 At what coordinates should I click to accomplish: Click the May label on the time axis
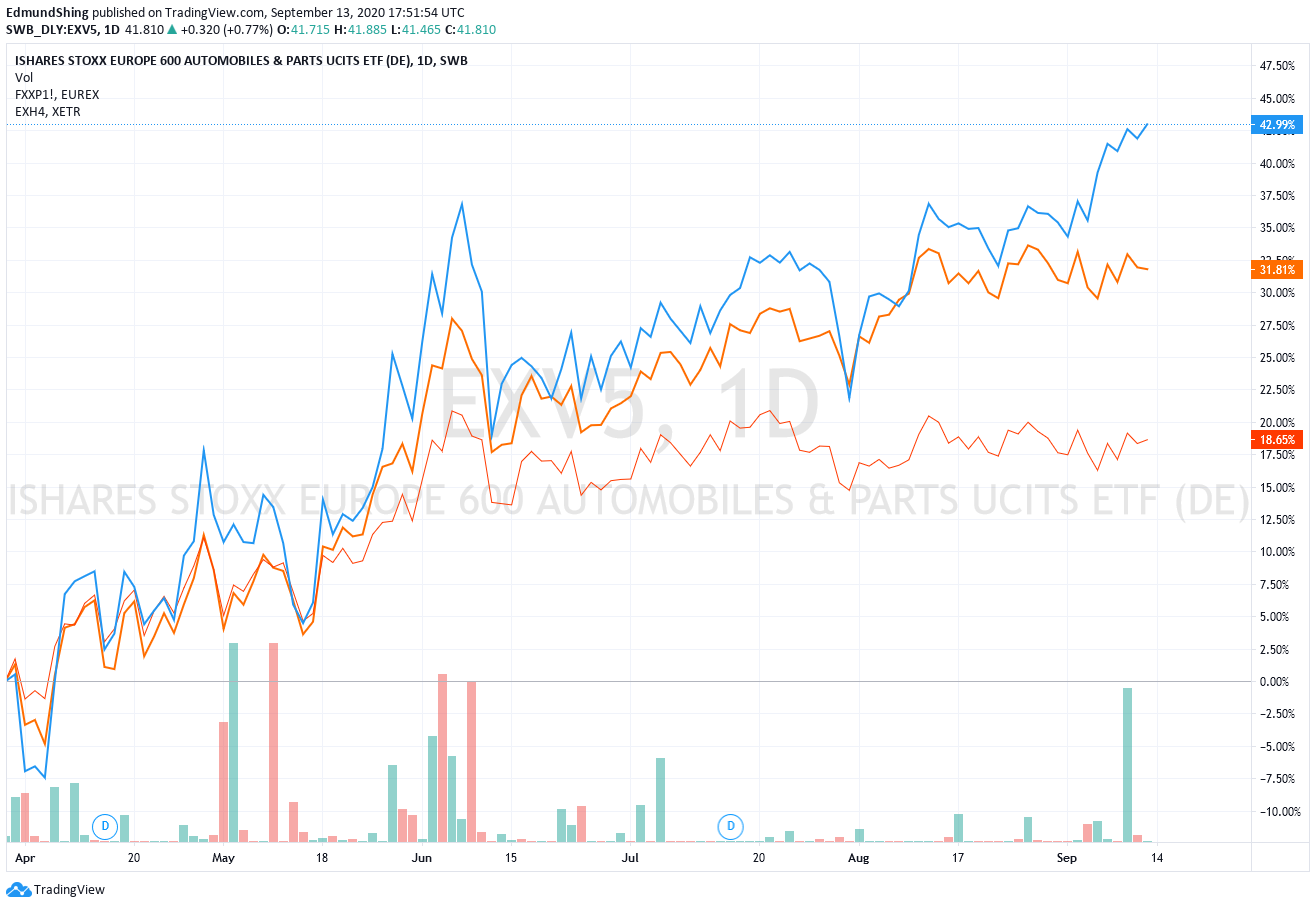pyautogui.click(x=223, y=858)
